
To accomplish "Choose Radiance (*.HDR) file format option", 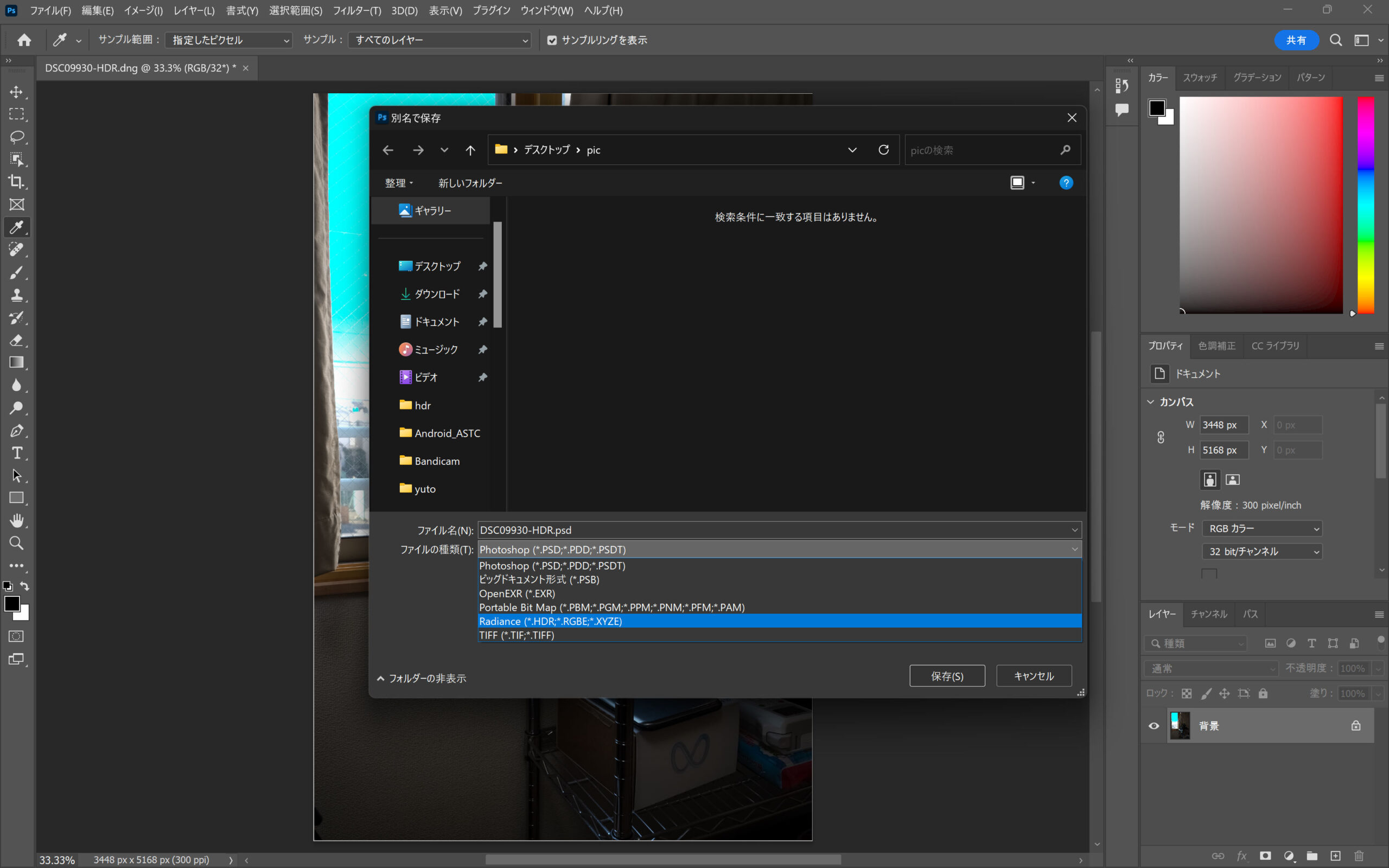I will (x=550, y=621).
